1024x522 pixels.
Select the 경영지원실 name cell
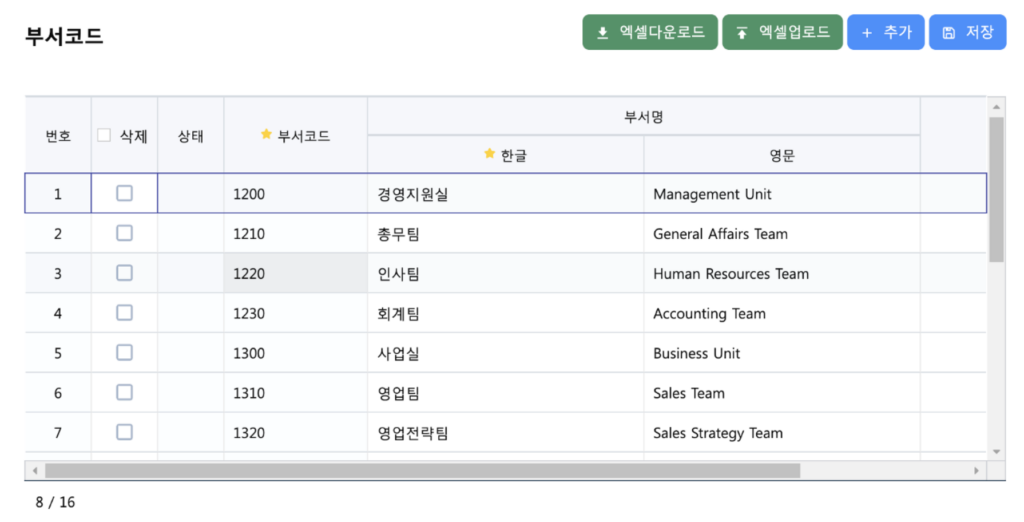505,194
